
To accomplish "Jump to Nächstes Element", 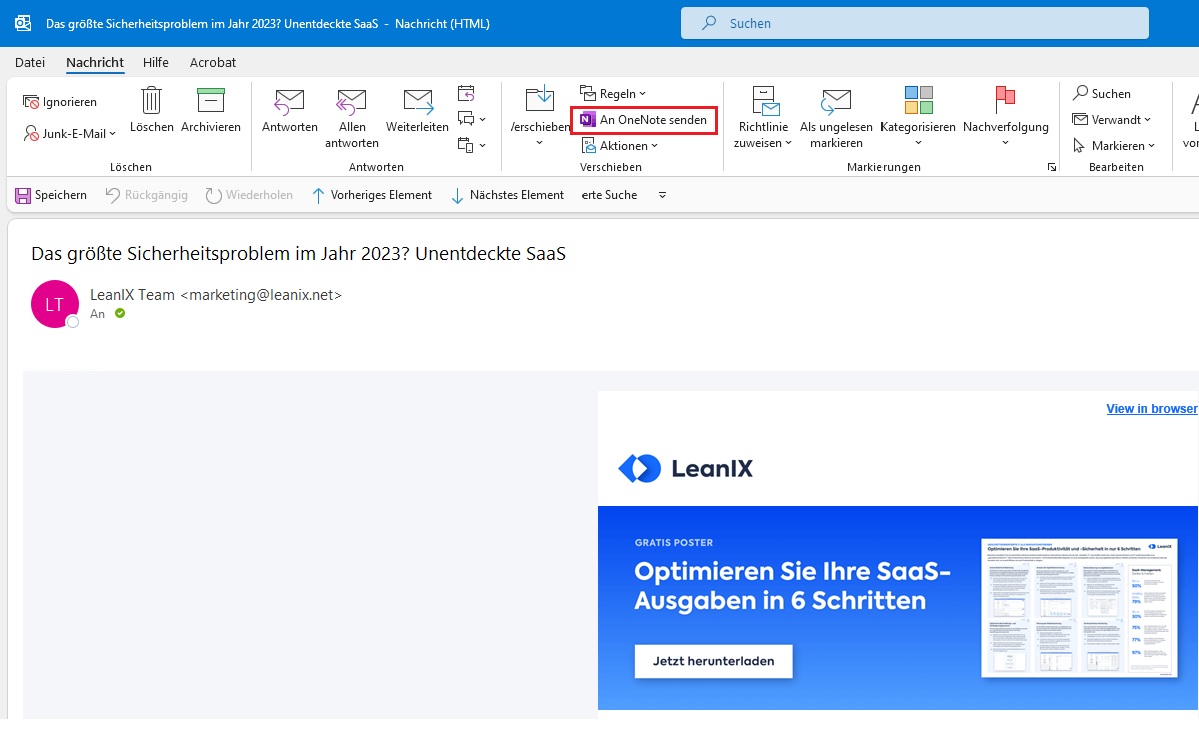I will pos(508,195).
